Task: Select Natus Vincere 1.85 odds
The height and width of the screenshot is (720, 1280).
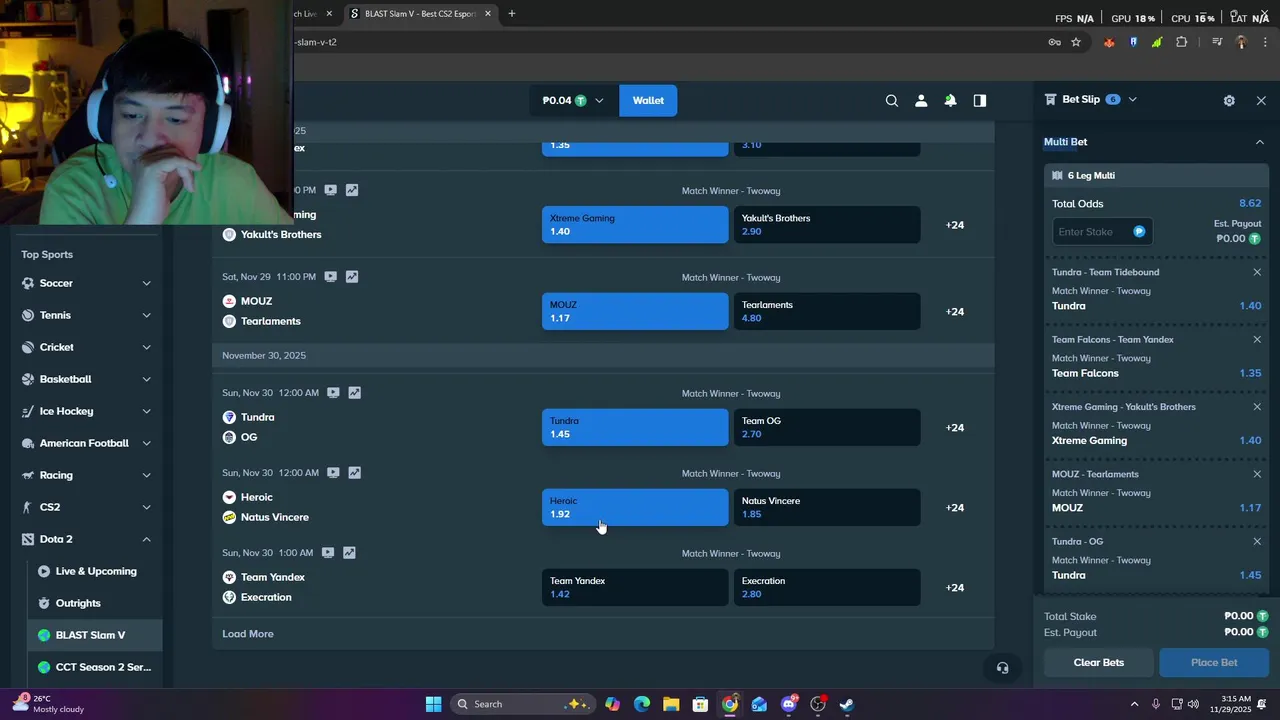Action: pyautogui.click(x=827, y=507)
